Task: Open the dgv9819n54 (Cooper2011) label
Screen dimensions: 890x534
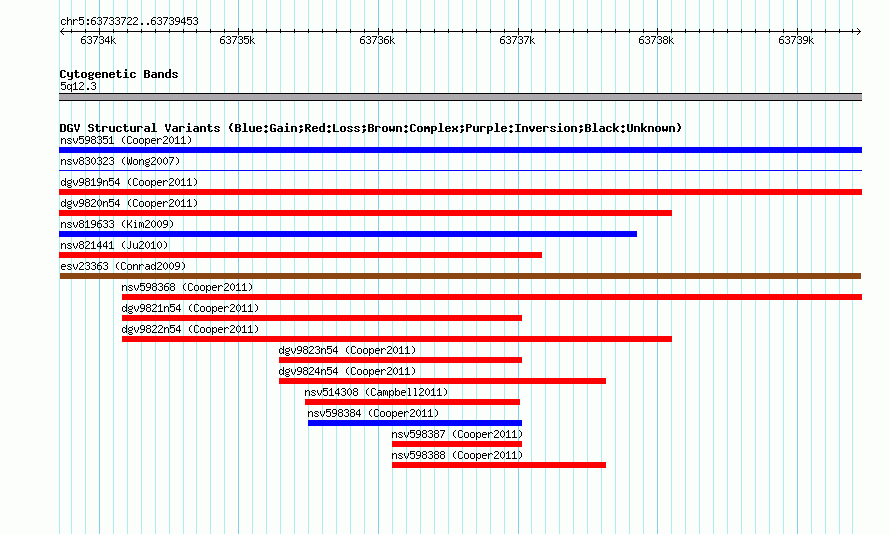Action: tap(129, 182)
